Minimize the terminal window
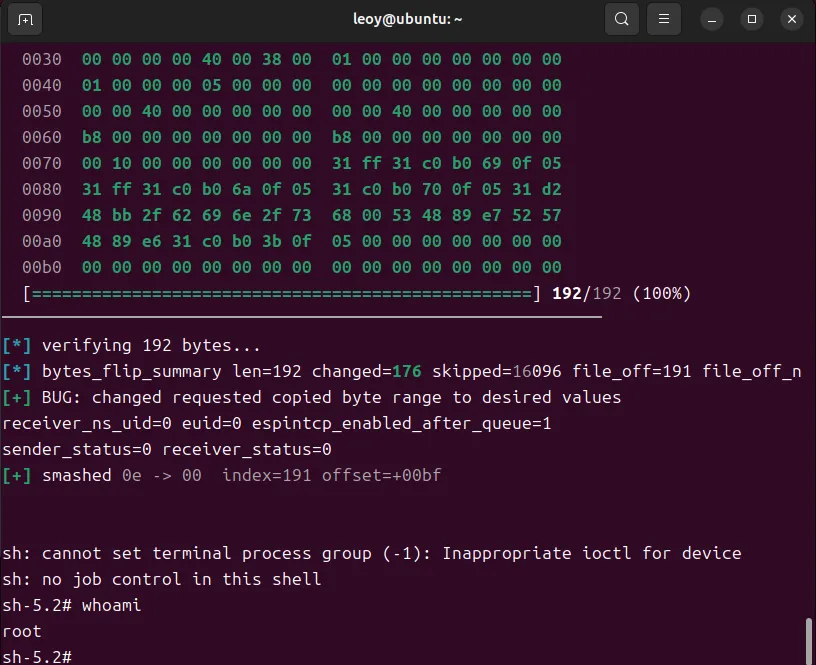This screenshot has height=665, width=816. (711, 19)
